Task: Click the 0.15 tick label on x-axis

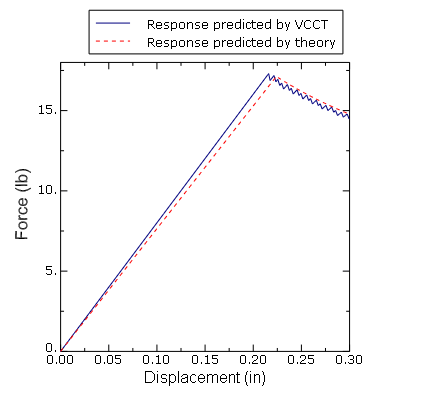Action: 205,360
